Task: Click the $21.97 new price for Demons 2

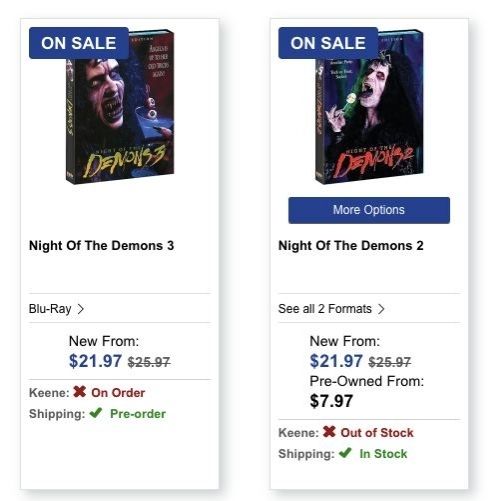Action: click(336, 361)
